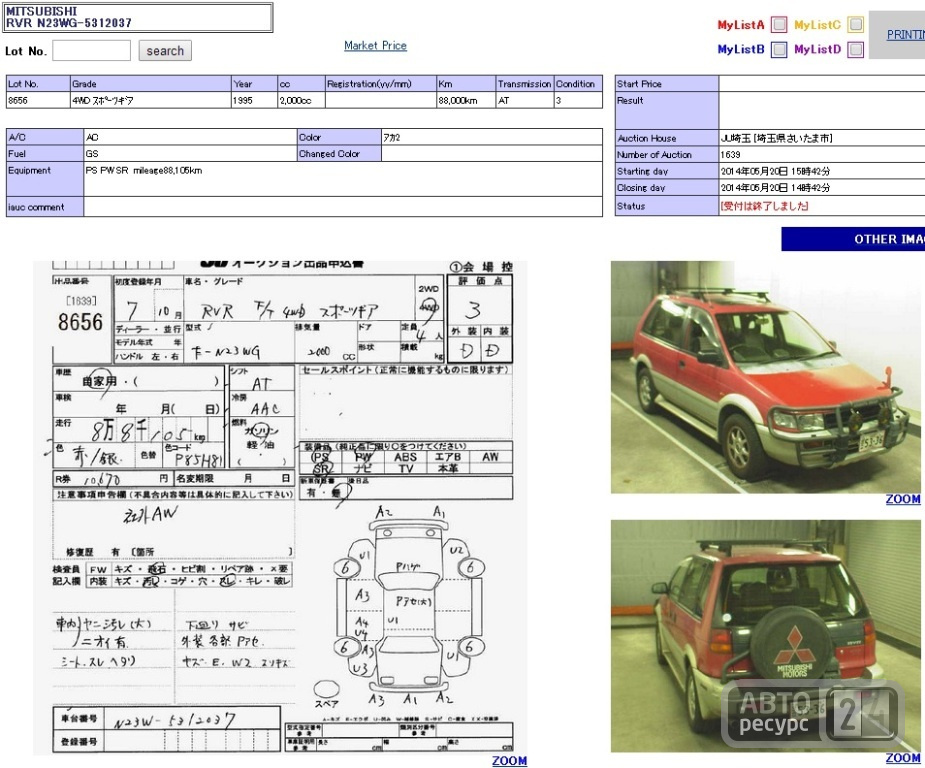This screenshot has height=768, width=925.
Task: Click the 'Registration(yy/mm)' column header
Action: (381, 84)
